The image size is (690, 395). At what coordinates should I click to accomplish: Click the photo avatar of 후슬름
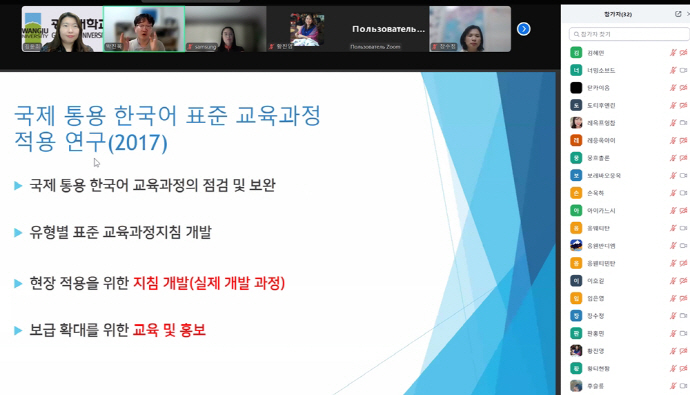576,386
